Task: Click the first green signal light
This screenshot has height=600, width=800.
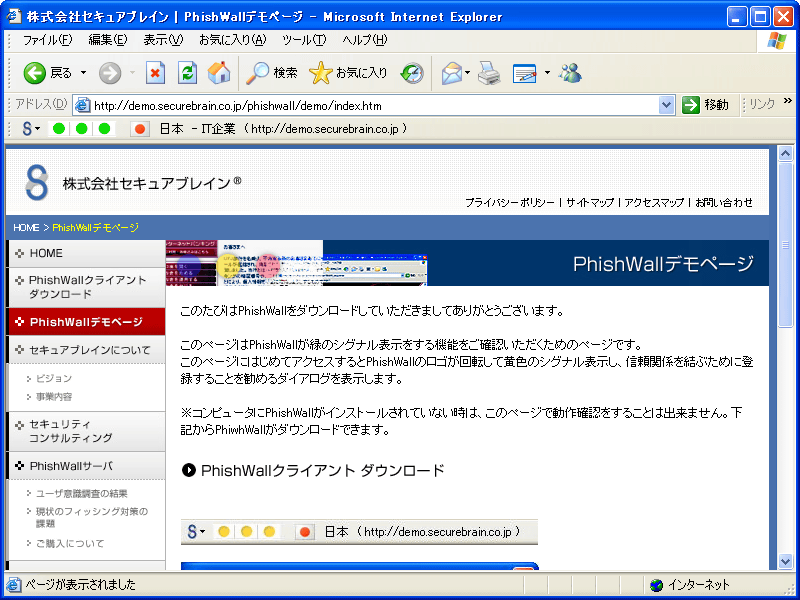Action: pos(59,129)
